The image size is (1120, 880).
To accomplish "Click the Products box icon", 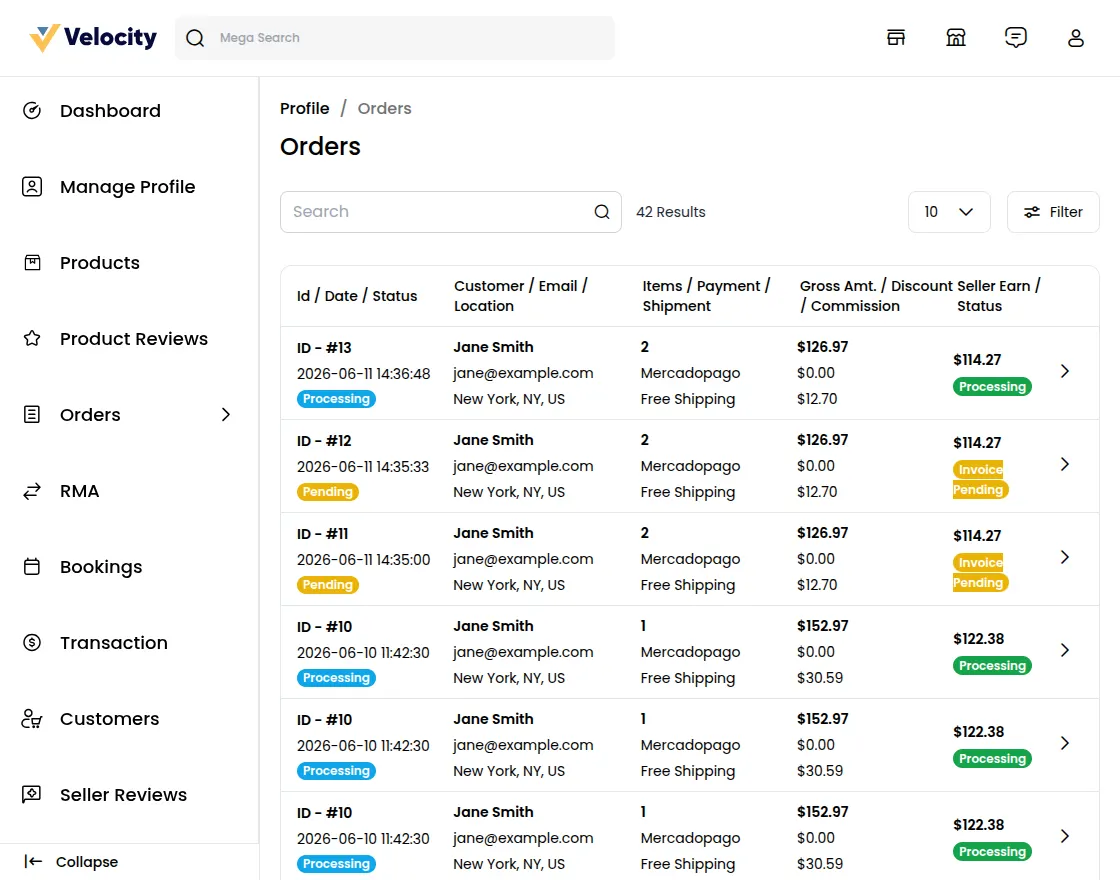I will tap(32, 263).
